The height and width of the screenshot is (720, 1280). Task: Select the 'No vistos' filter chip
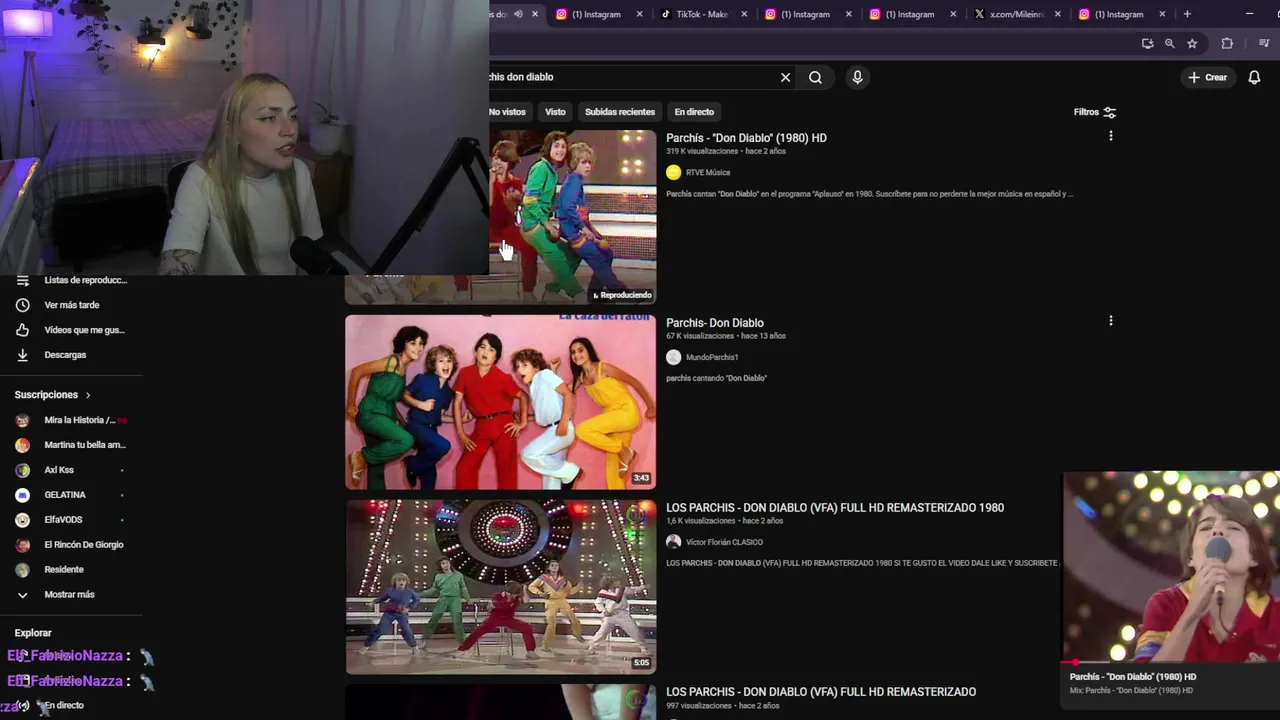(x=508, y=112)
